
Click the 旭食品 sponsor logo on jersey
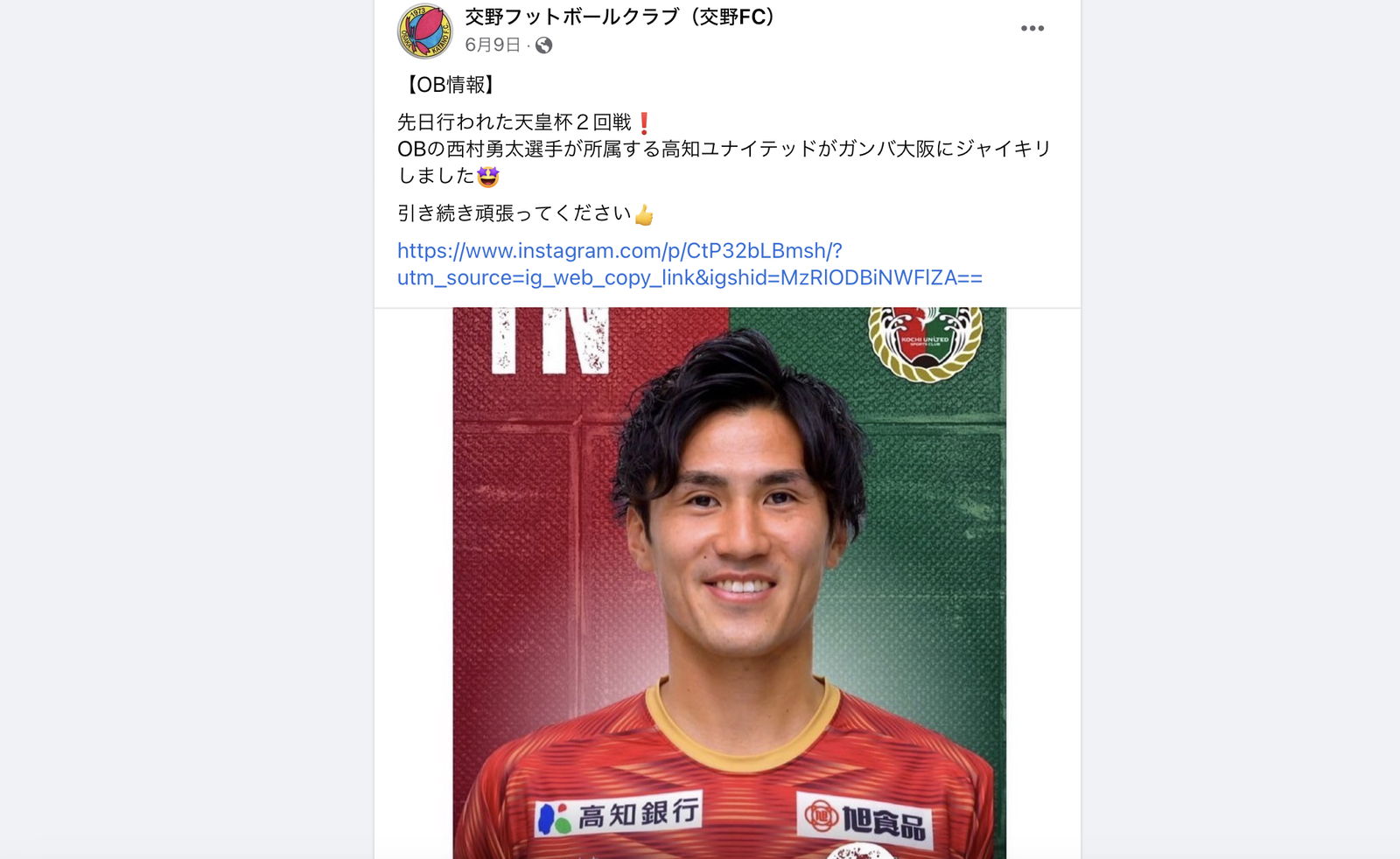coord(865,819)
